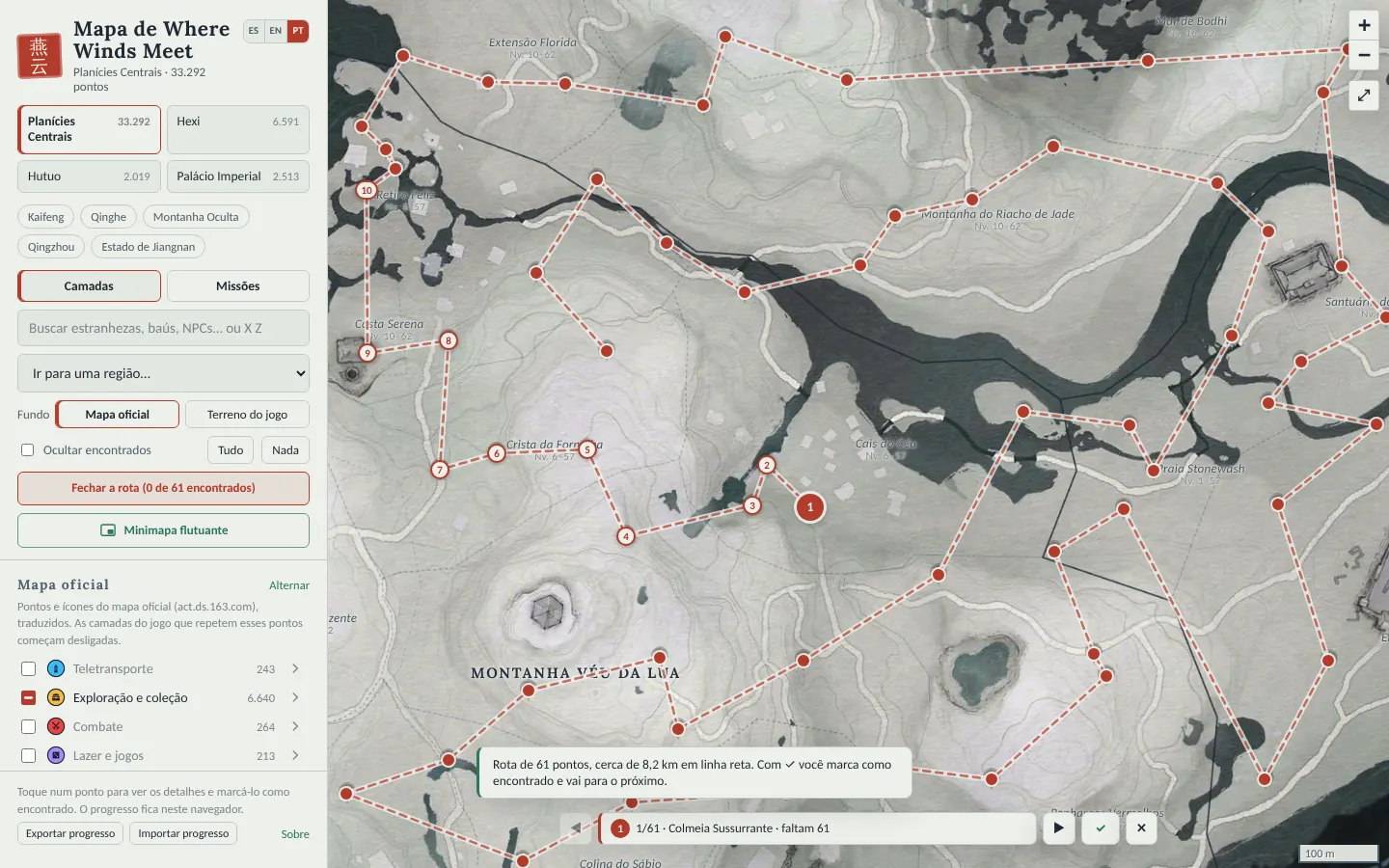This screenshot has width=1389, height=868.
Task: Enable the Combate layer checkbox
Action: [28, 726]
